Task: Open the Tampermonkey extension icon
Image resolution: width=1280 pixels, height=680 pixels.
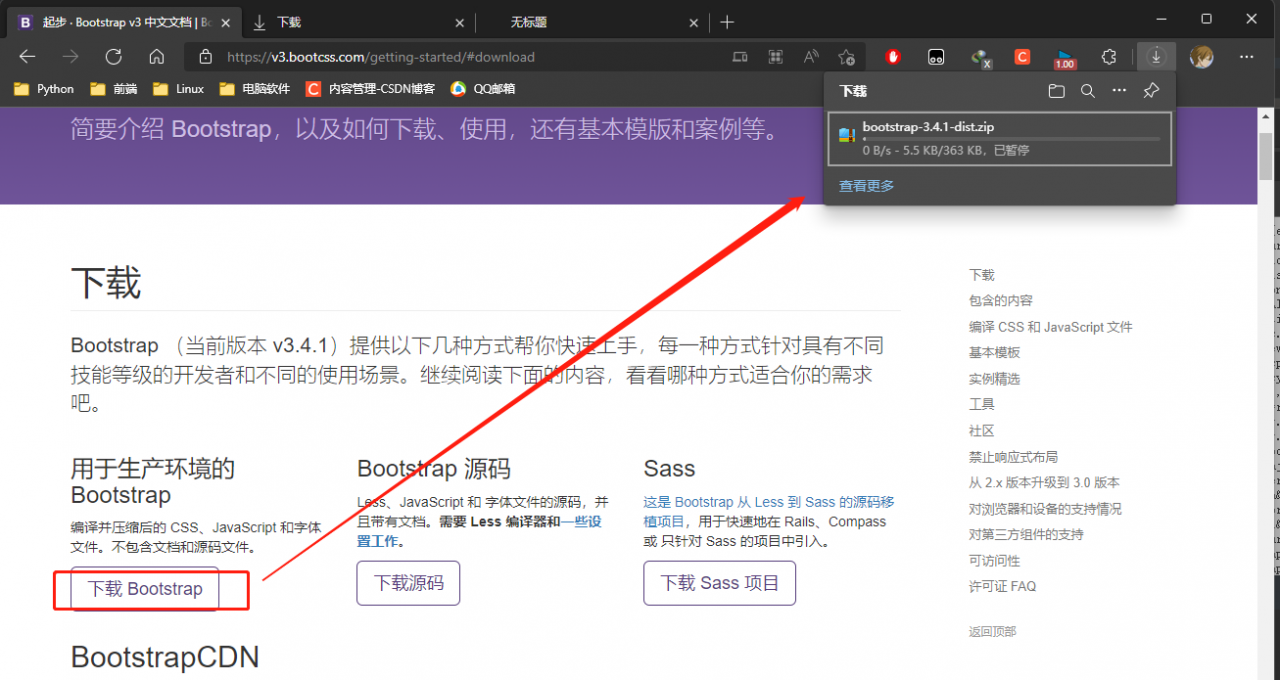Action: tap(936, 57)
